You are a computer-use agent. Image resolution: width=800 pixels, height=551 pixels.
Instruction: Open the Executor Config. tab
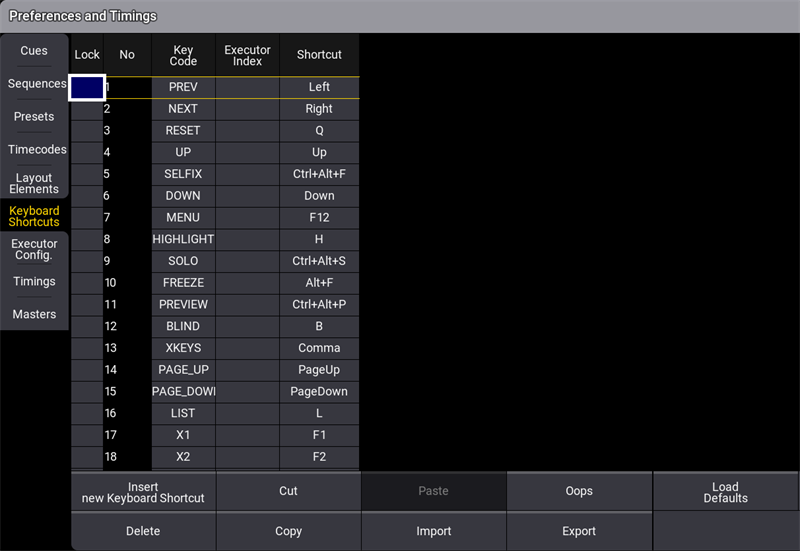click(x=34, y=249)
